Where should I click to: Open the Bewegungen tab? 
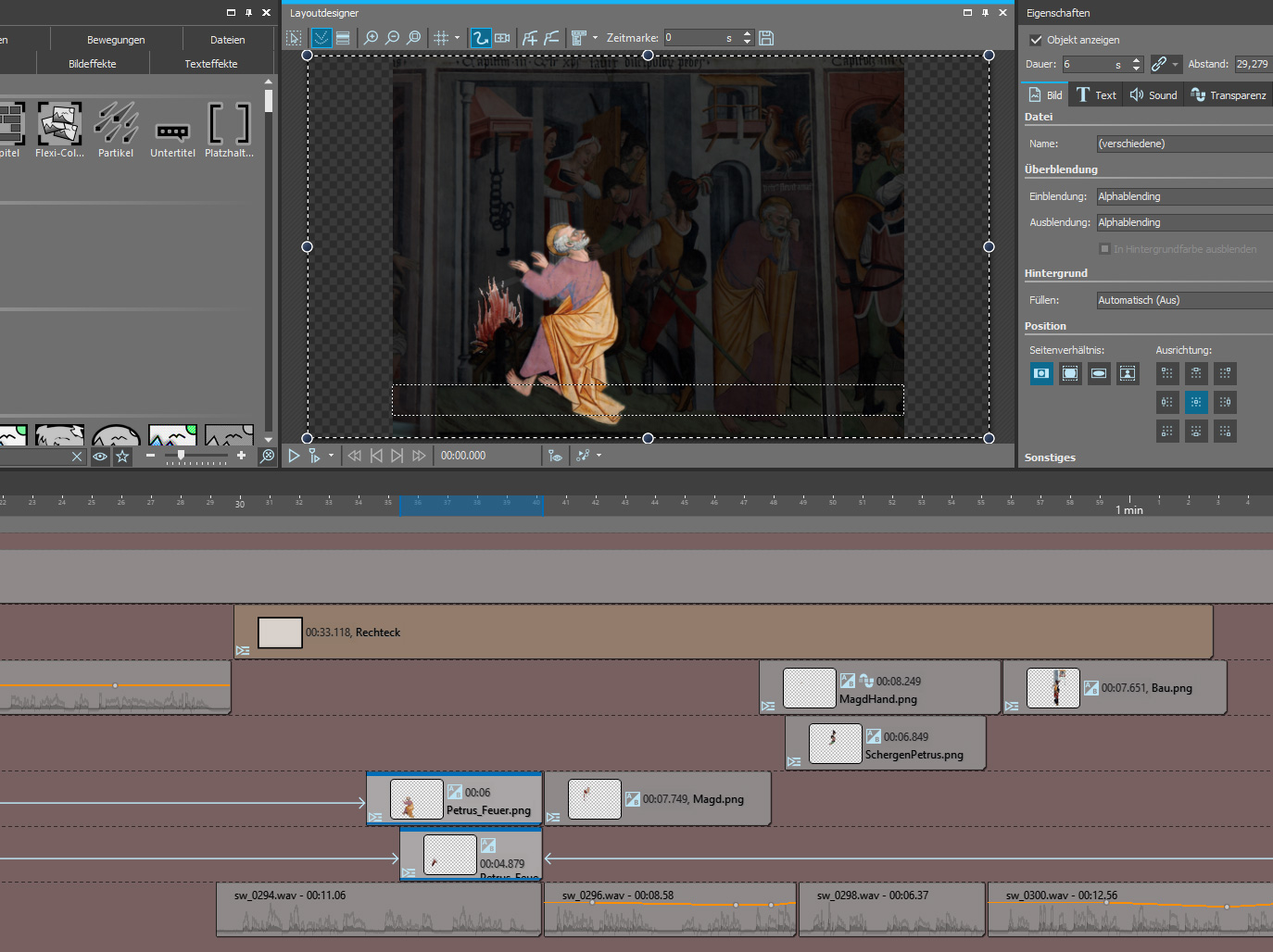coord(116,40)
